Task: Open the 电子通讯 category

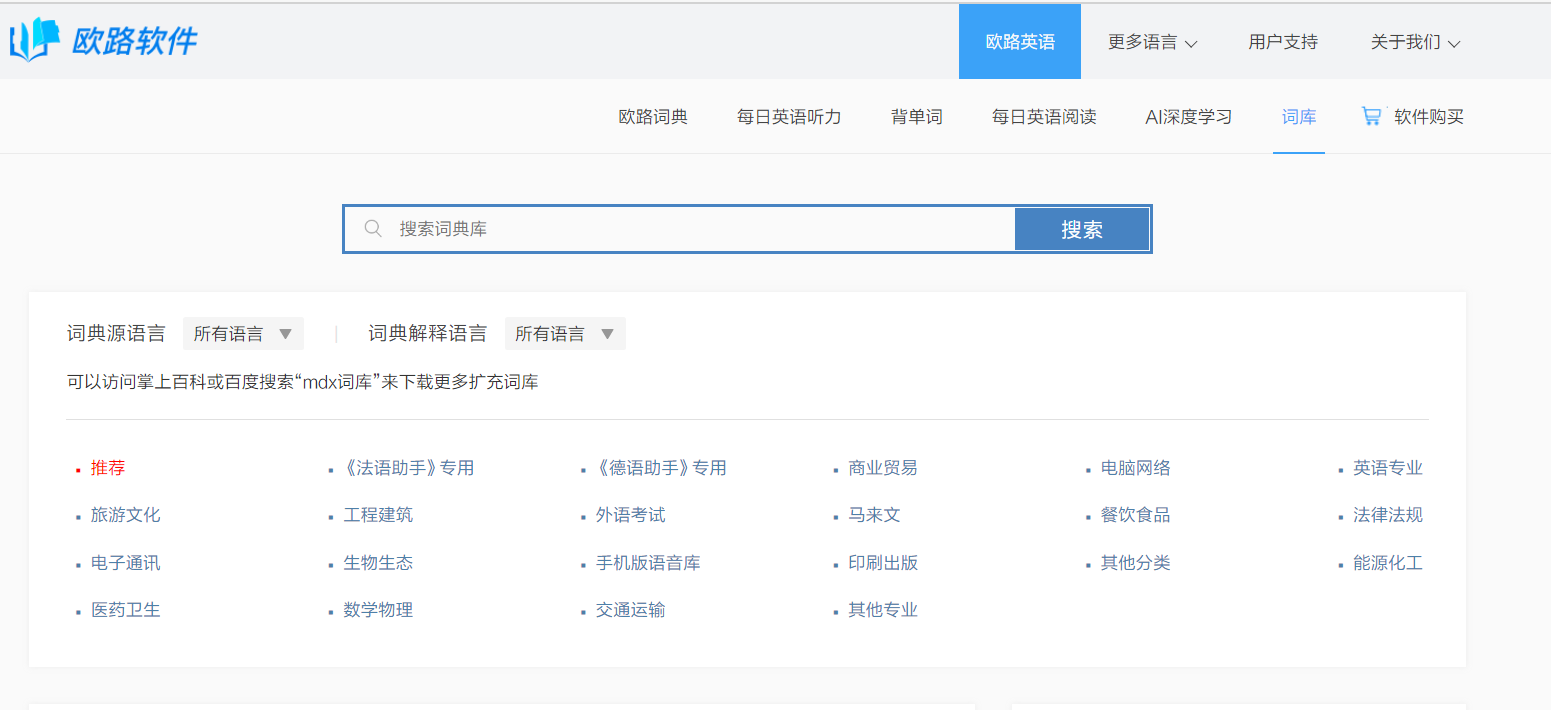Action: [x=126, y=563]
